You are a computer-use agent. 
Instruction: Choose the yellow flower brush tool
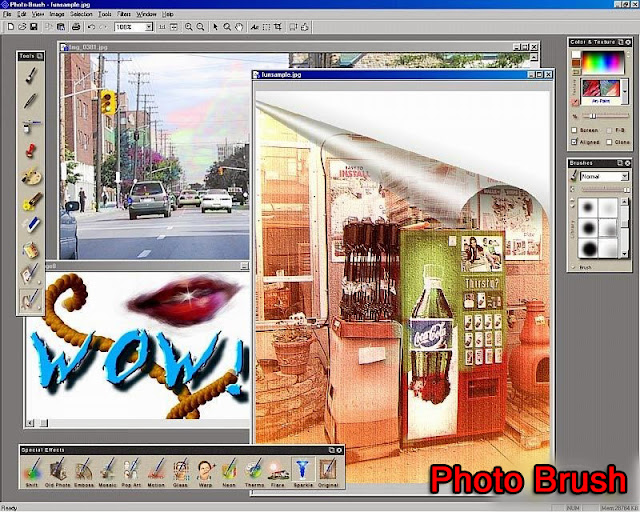[x=32, y=201]
